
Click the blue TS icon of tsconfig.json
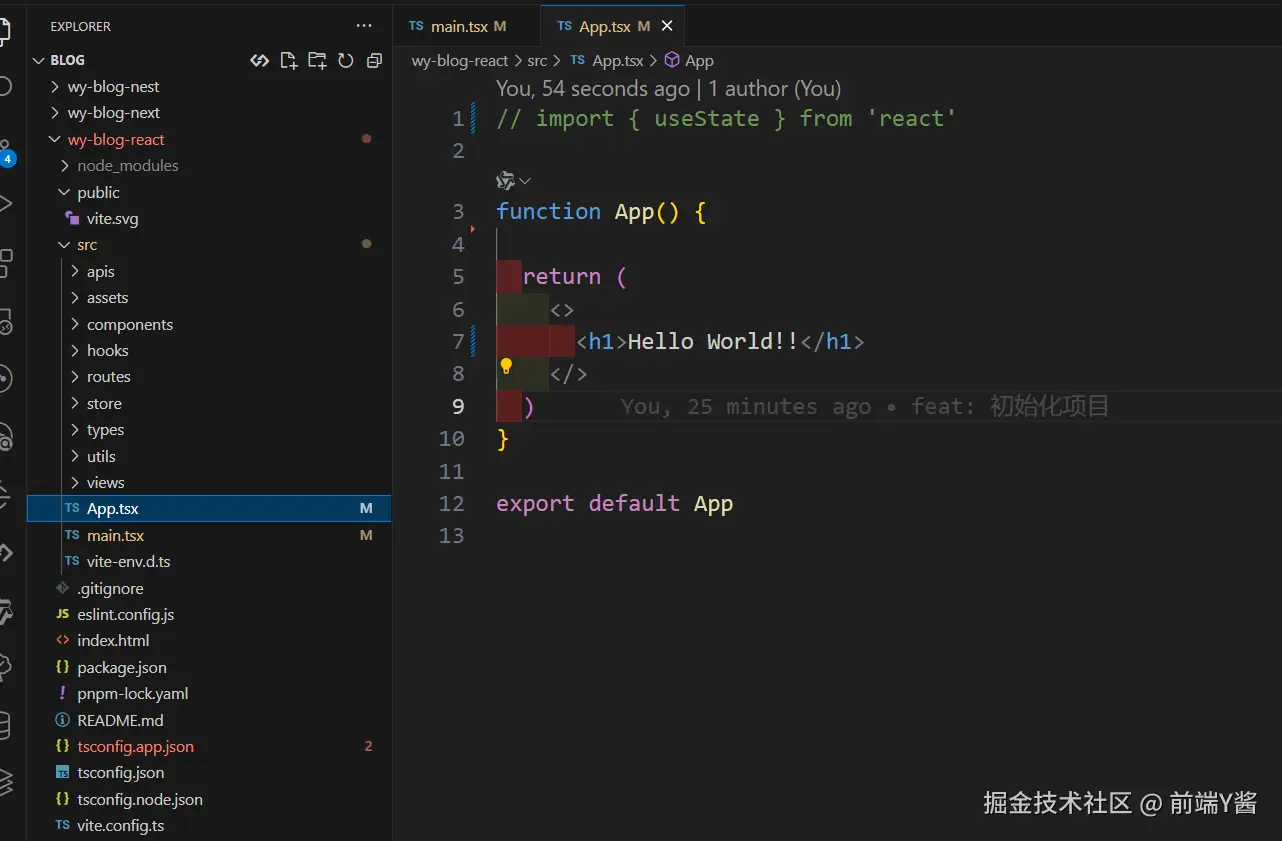[x=63, y=772]
